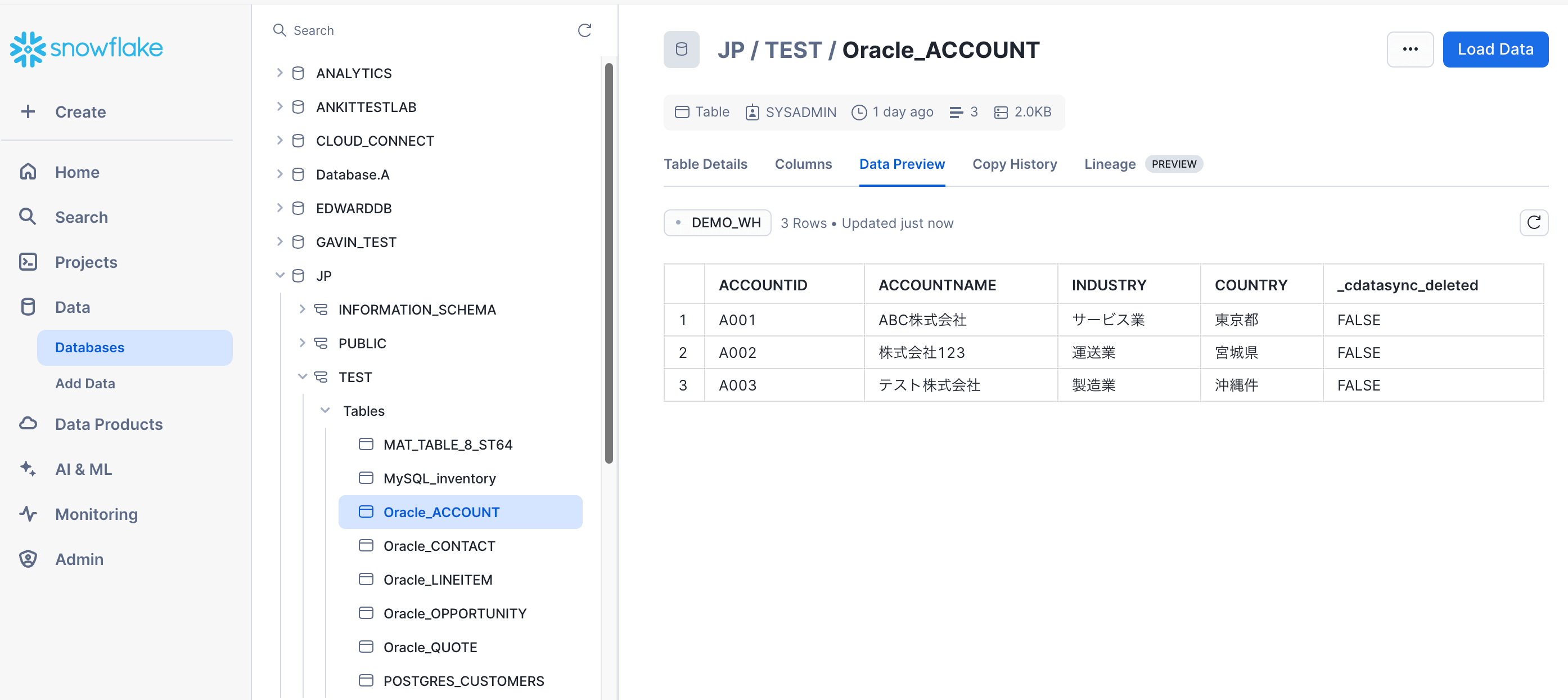Collapse the JP database tree
This screenshot has width=1568, height=700.
(280, 275)
